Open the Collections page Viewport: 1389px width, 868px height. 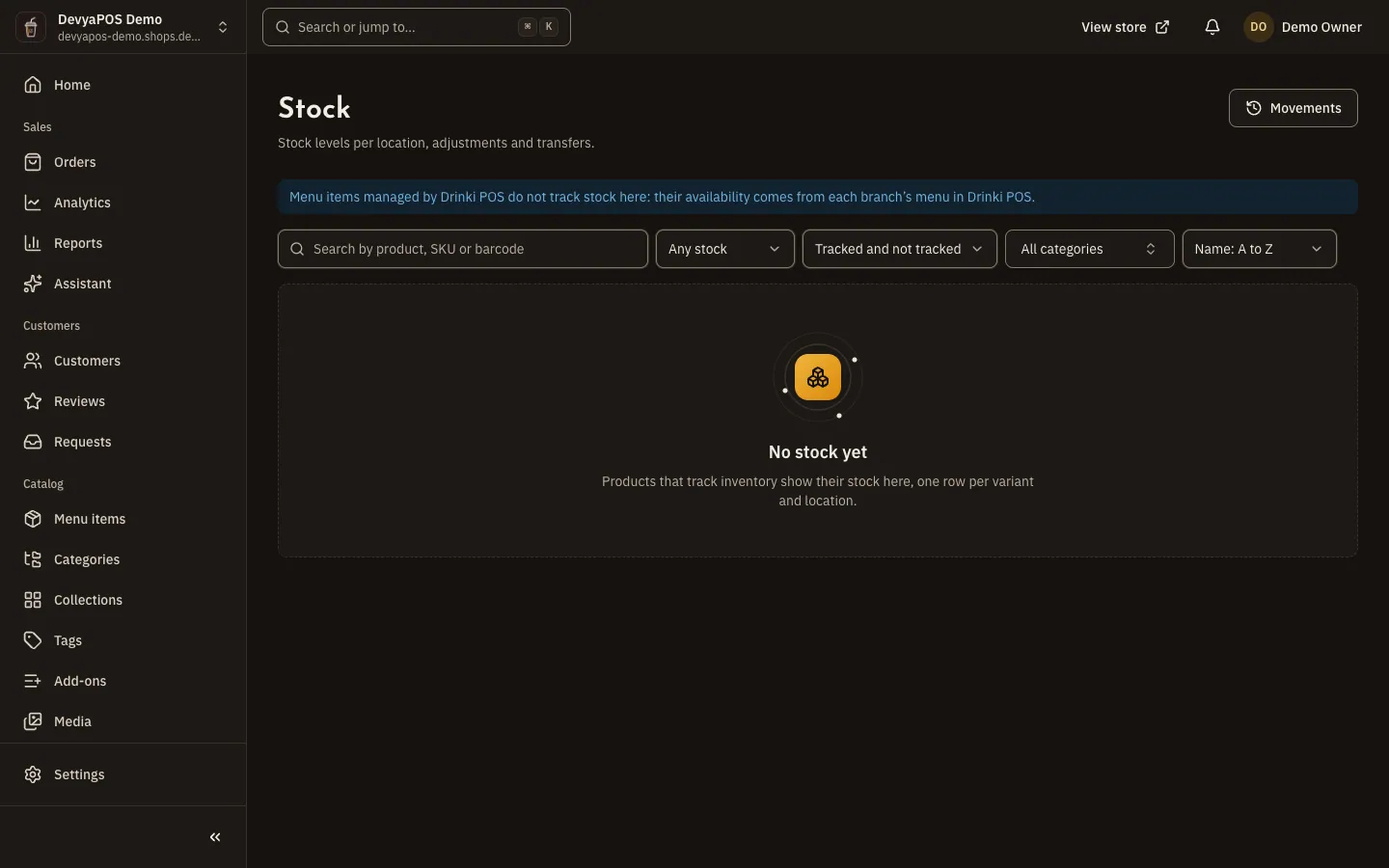coord(123,600)
